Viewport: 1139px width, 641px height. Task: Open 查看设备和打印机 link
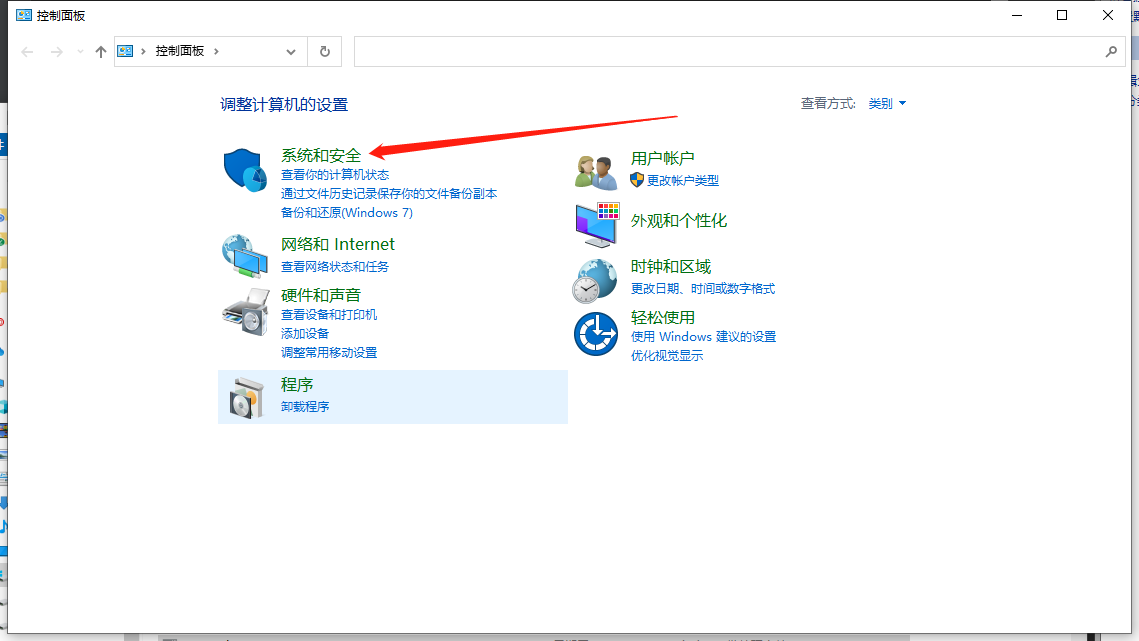coord(329,315)
